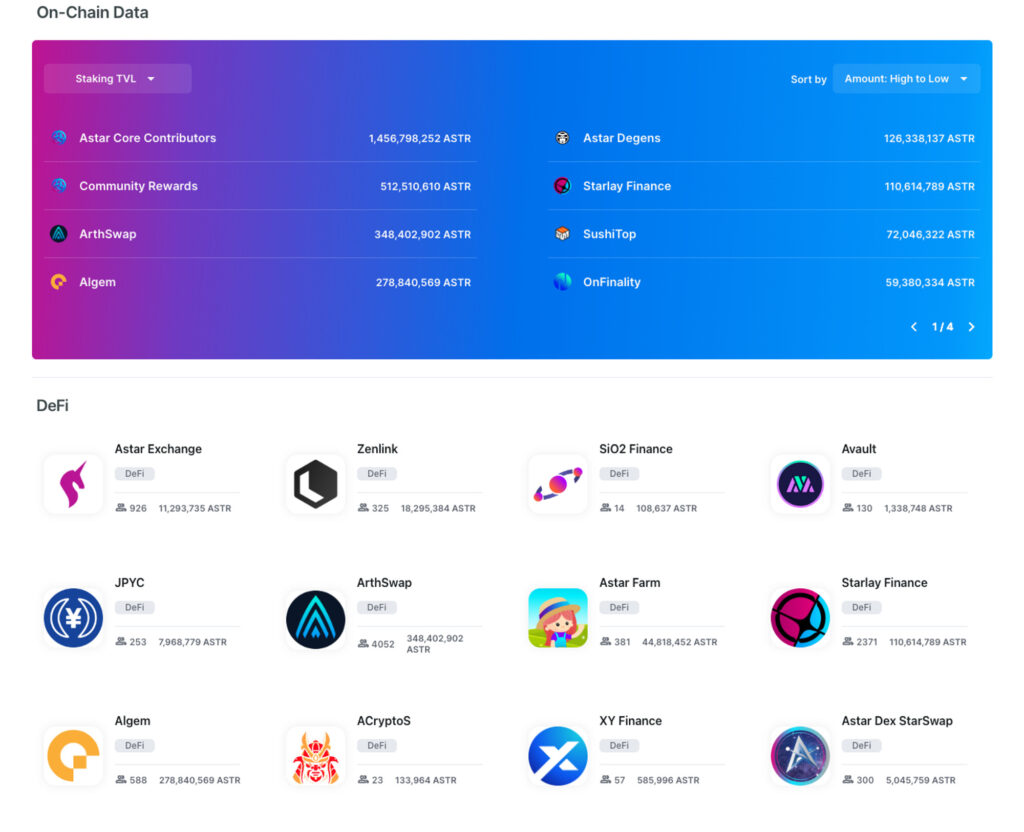Click the Astar Core Contributors entry

(x=147, y=138)
